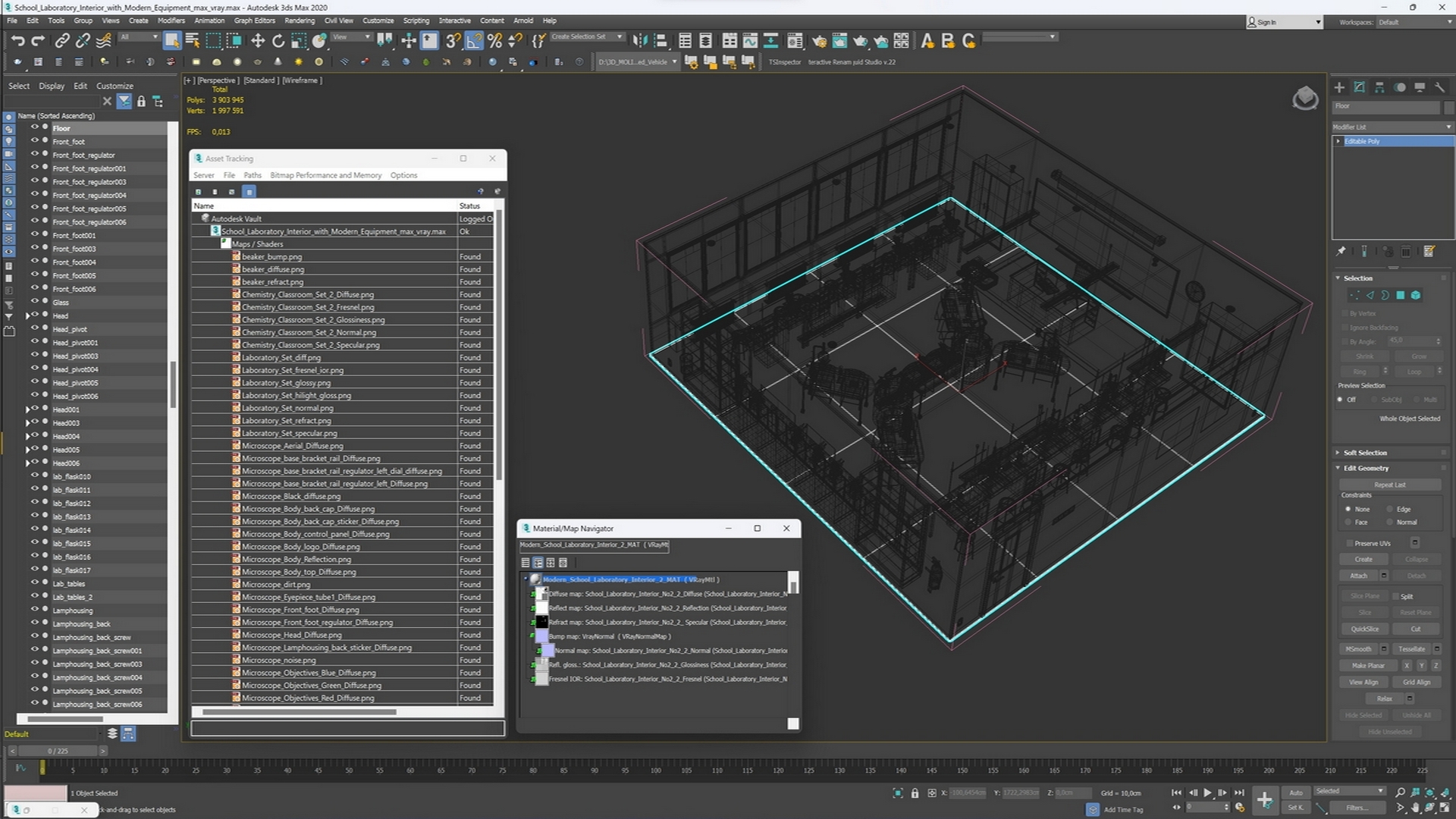The height and width of the screenshot is (819, 1456).
Task: Click the Mirror tool icon
Action: pyautogui.click(x=640, y=41)
